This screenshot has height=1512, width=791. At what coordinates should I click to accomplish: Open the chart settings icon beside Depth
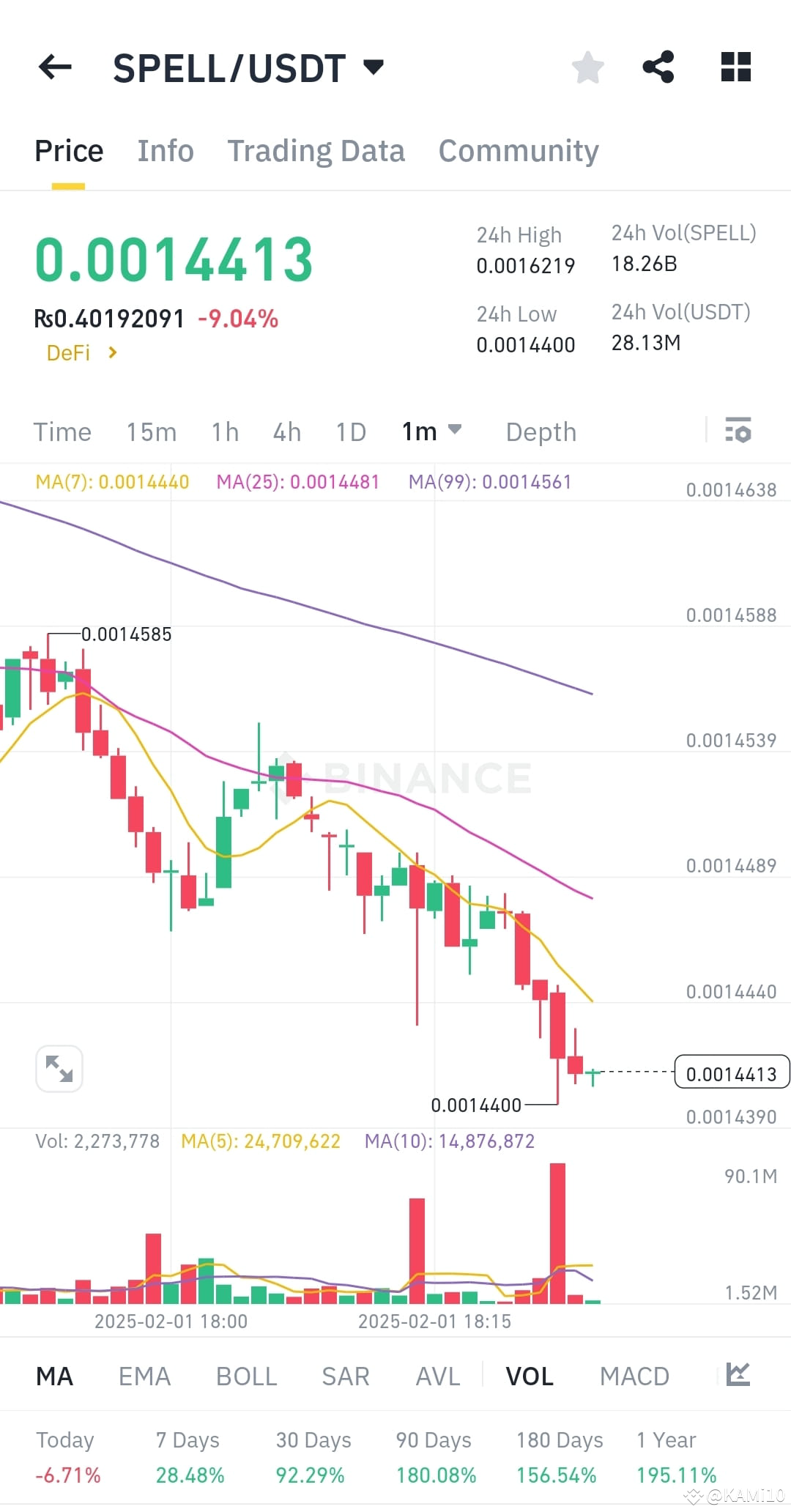click(x=738, y=432)
